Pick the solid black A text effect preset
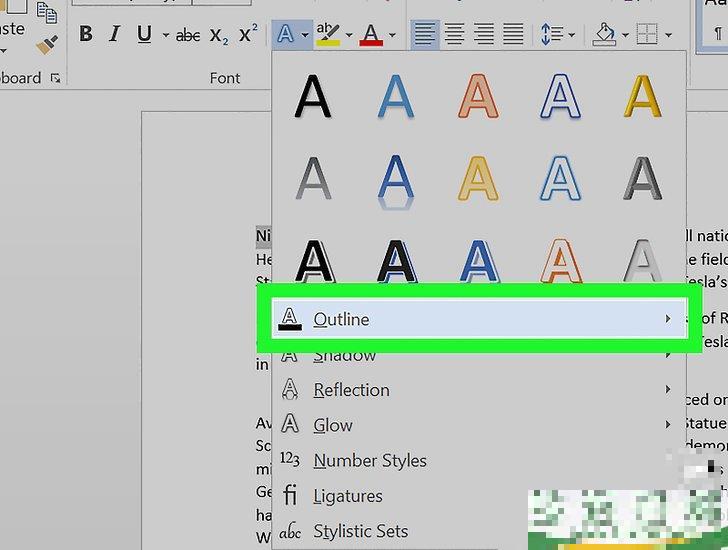 pos(313,97)
